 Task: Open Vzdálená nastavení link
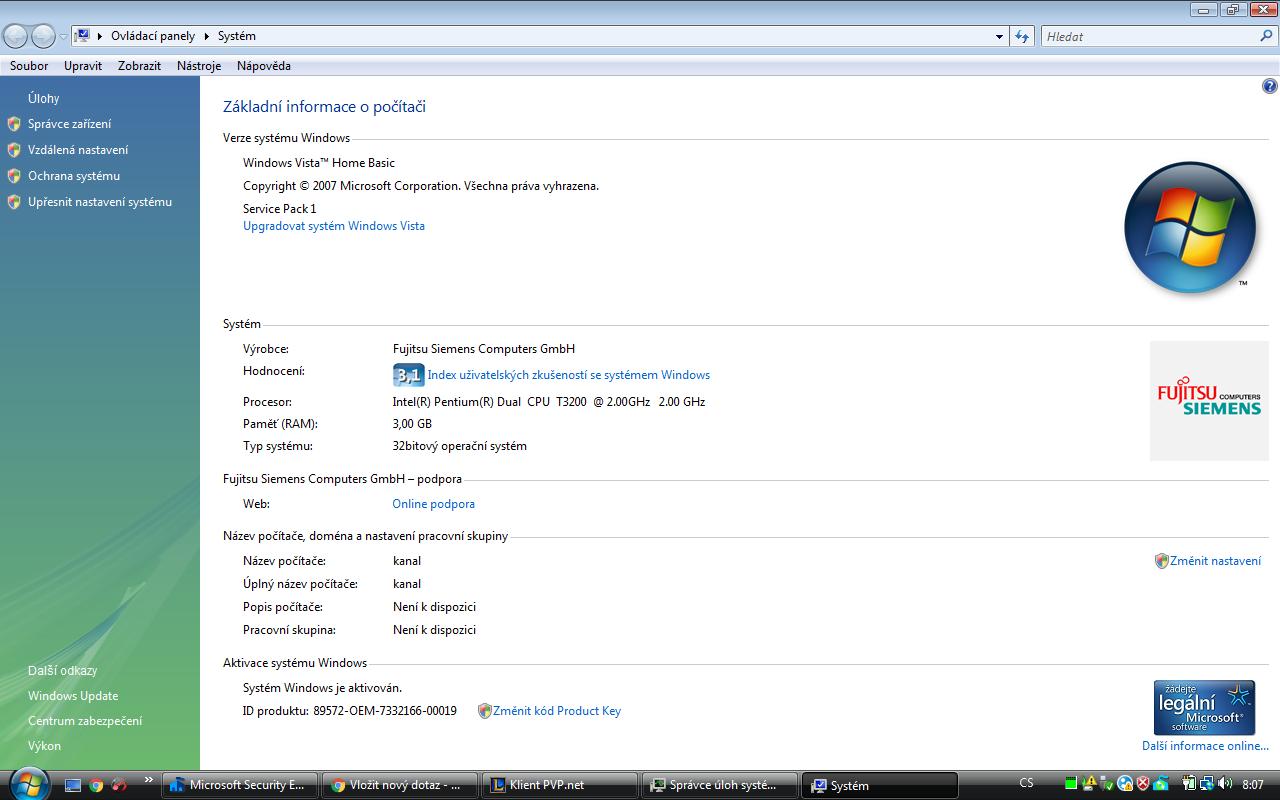click(x=78, y=150)
